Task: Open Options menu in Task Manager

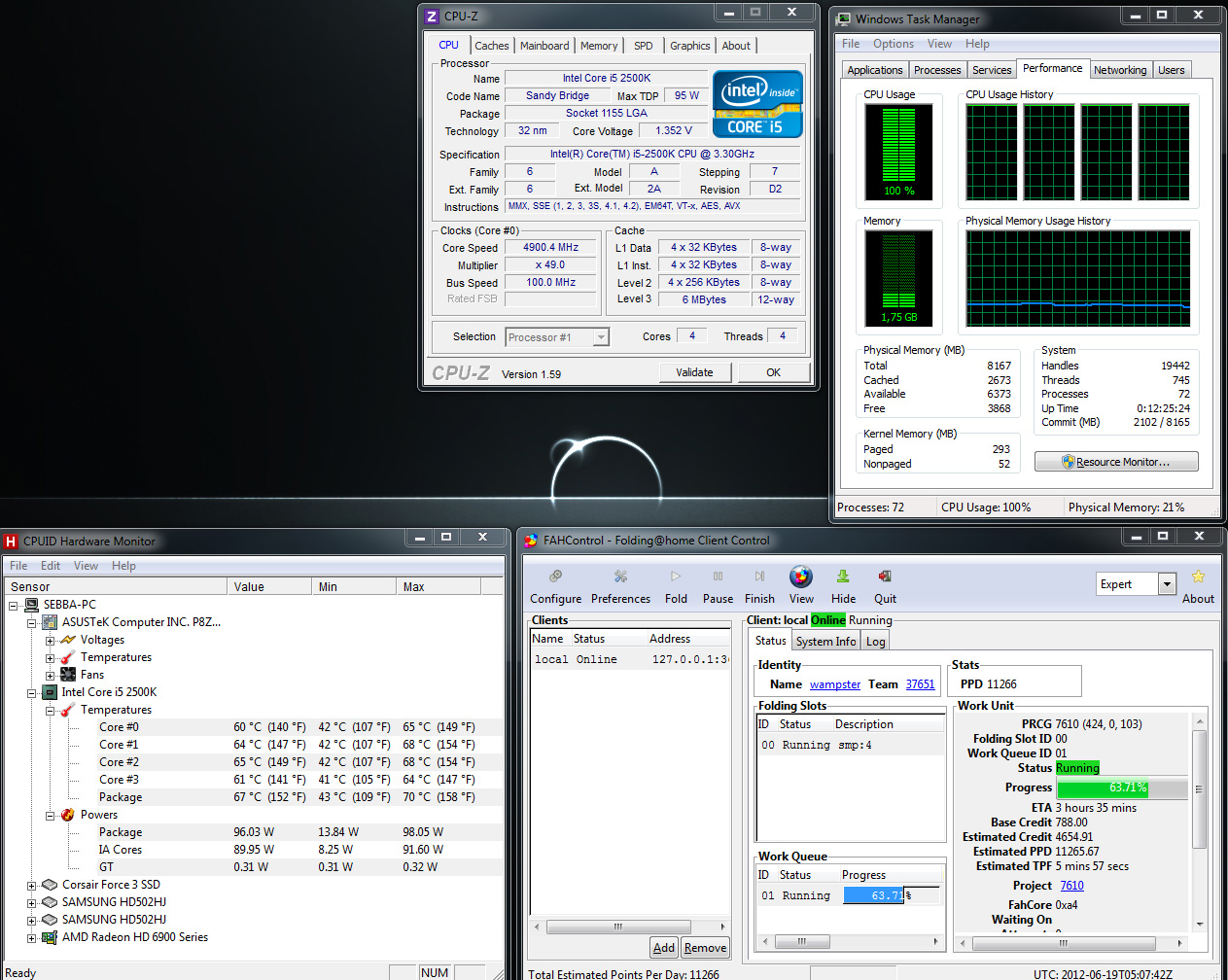Action: pyautogui.click(x=894, y=44)
